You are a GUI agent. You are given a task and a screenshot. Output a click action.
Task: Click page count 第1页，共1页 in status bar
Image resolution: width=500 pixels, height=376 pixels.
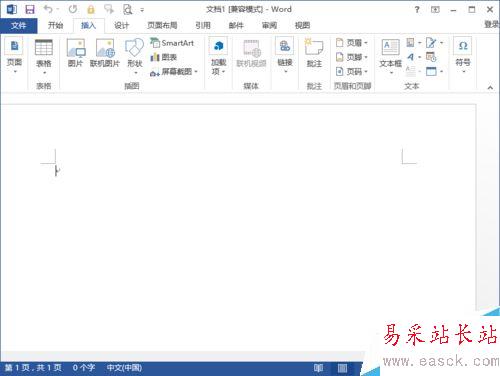(33, 368)
